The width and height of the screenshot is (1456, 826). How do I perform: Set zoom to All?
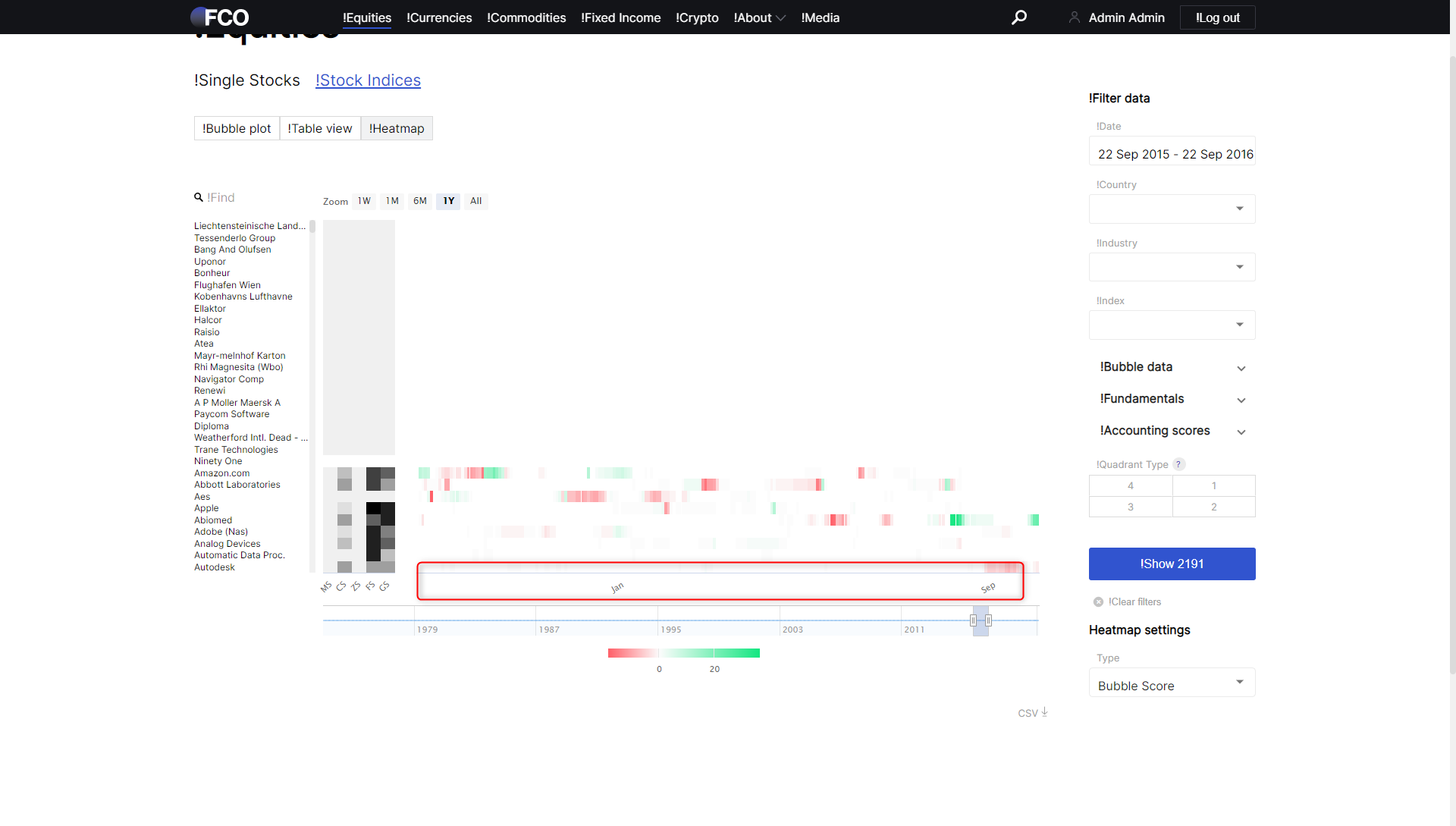(x=475, y=201)
